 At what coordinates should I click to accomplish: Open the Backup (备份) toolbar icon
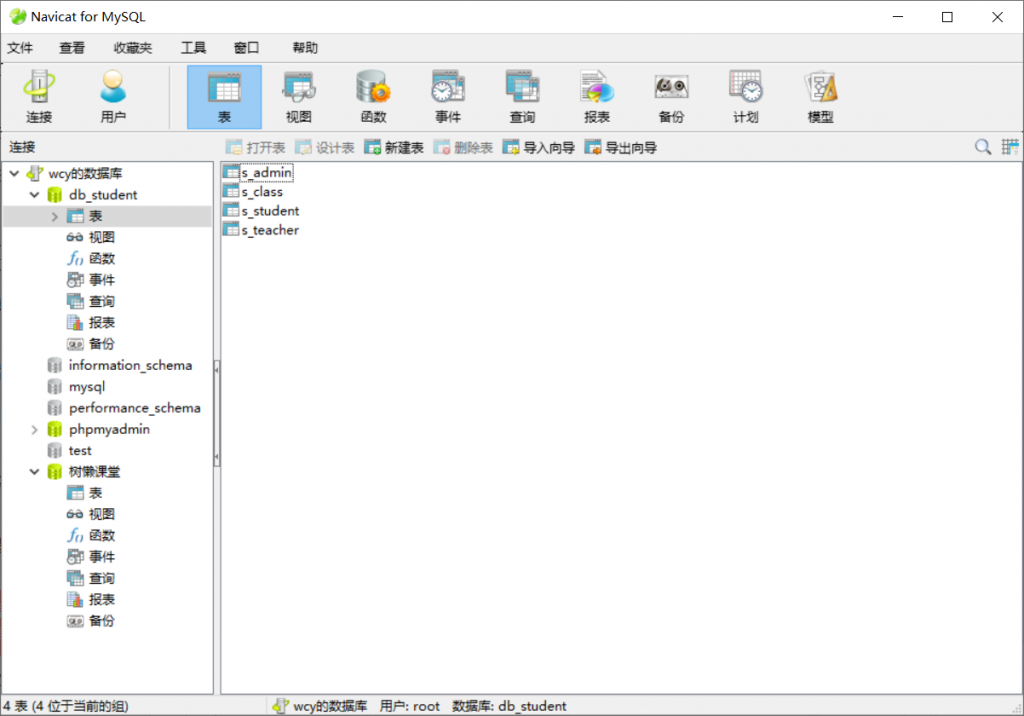pos(671,97)
